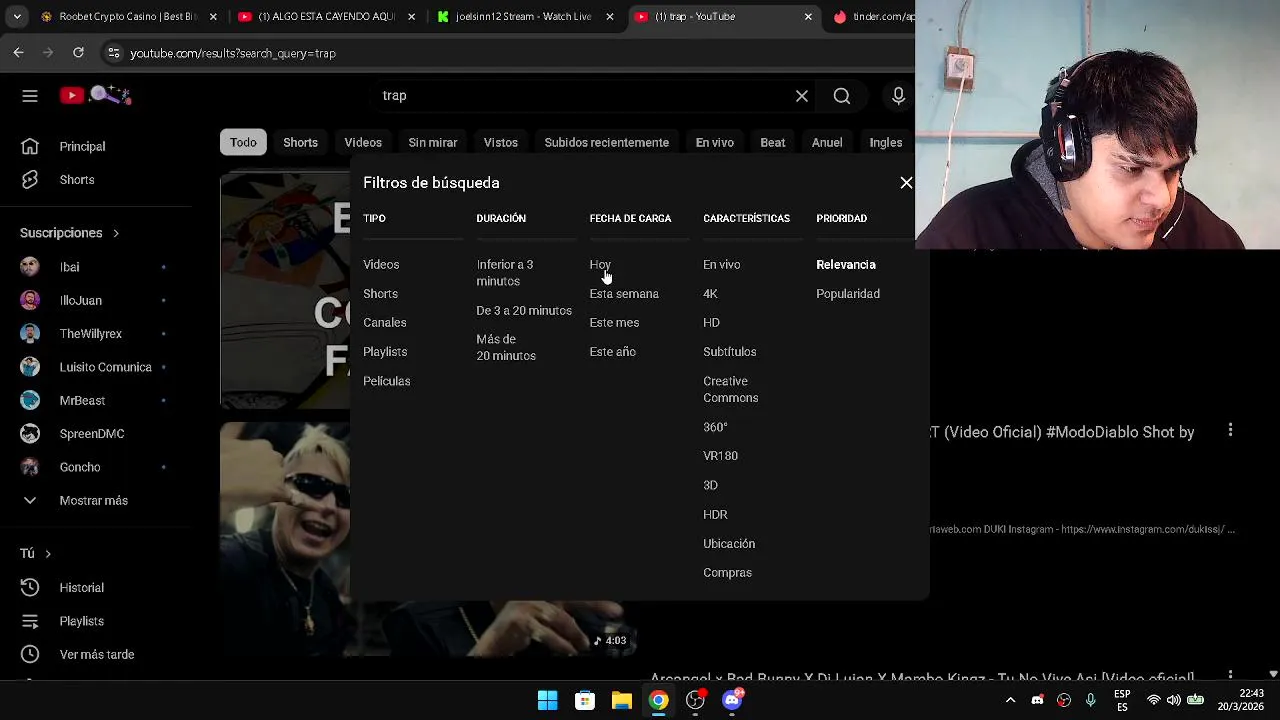Filter by feature En vivo
The width and height of the screenshot is (1280, 720).
coord(722,265)
